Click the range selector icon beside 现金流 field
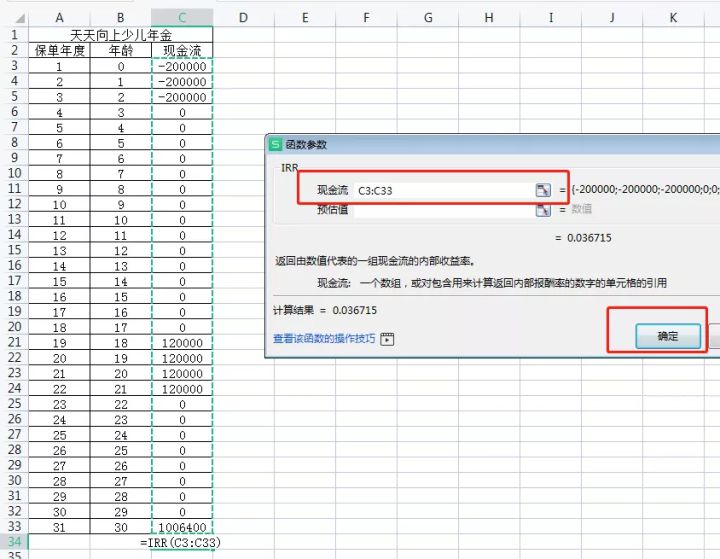 [x=543, y=190]
